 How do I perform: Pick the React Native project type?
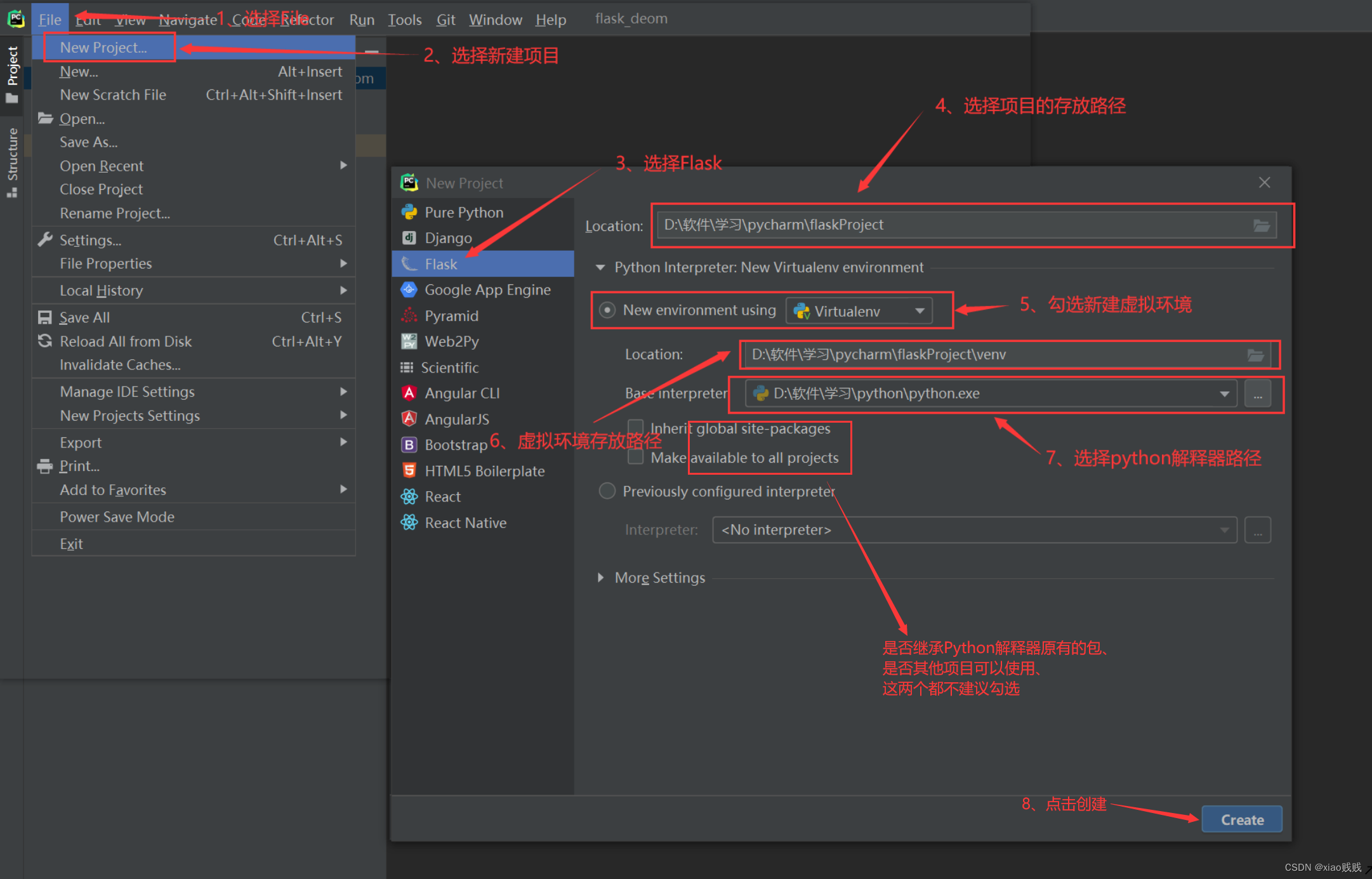coord(465,523)
